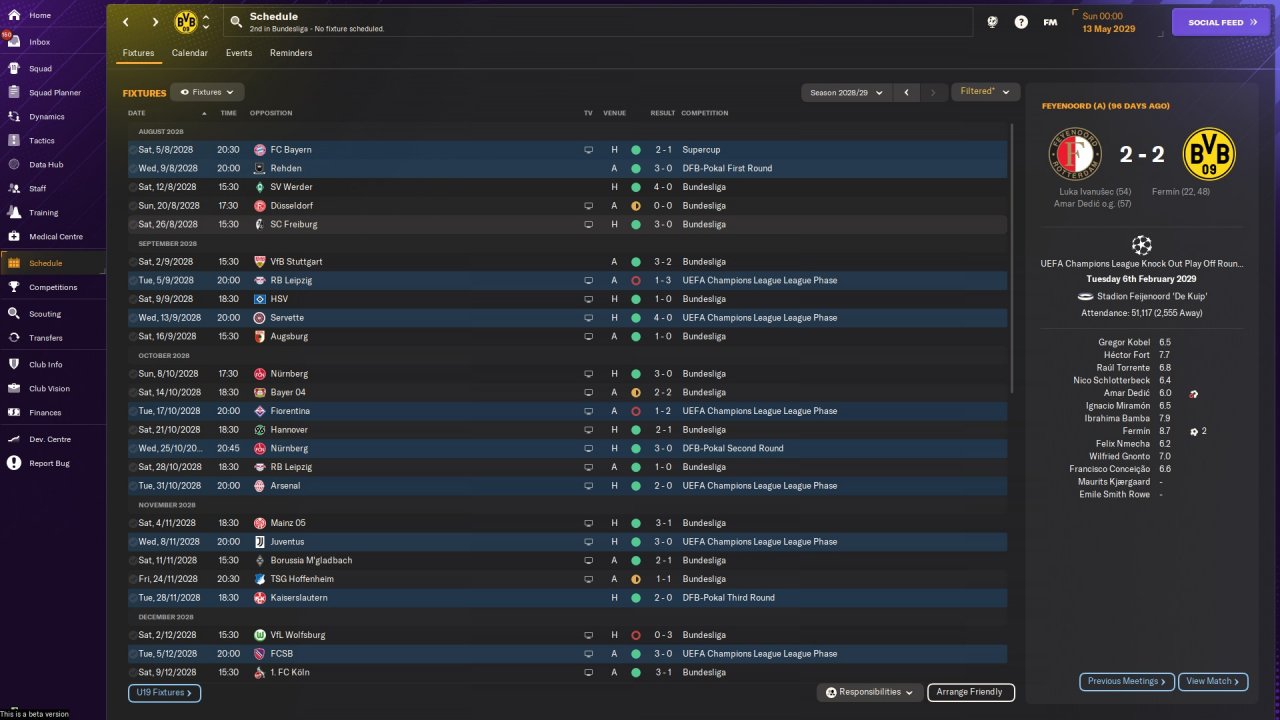Click the 13 May 2029 date display
1280x720 pixels.
point(1108,29)
